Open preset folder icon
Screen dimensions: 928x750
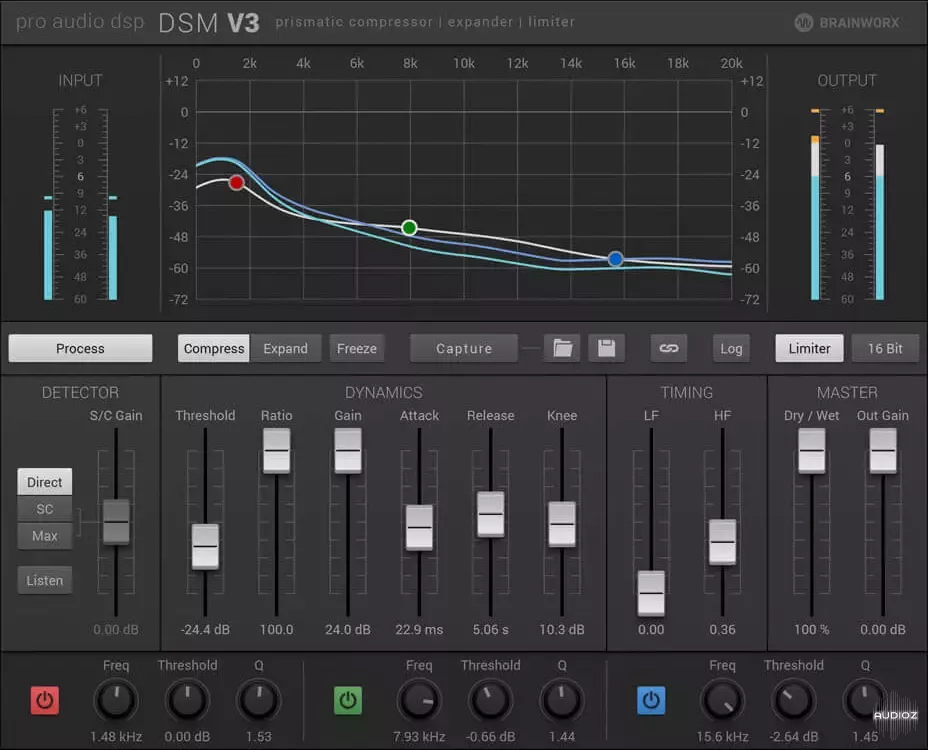coord(562,348)
